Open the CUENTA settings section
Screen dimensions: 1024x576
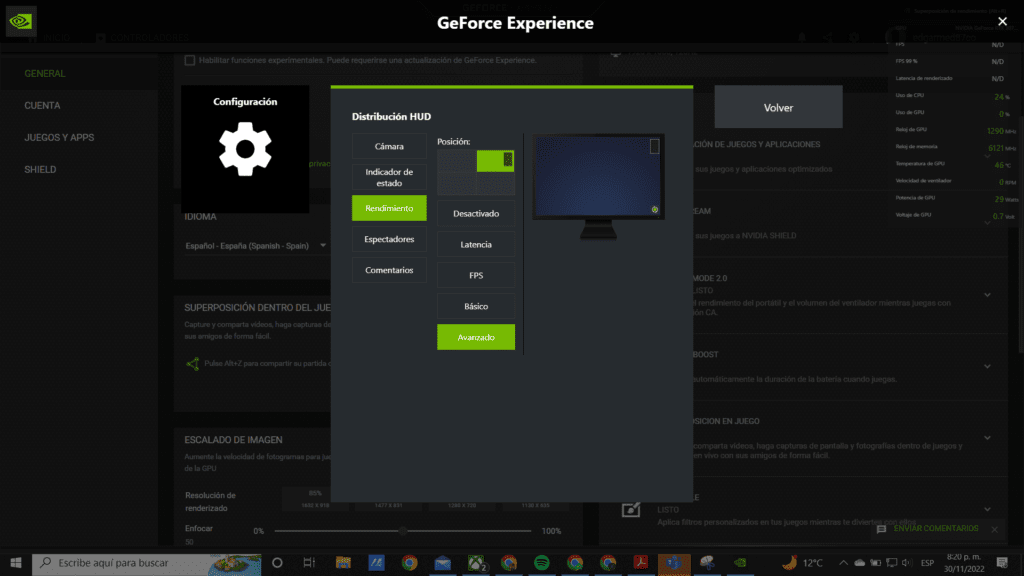42,106
